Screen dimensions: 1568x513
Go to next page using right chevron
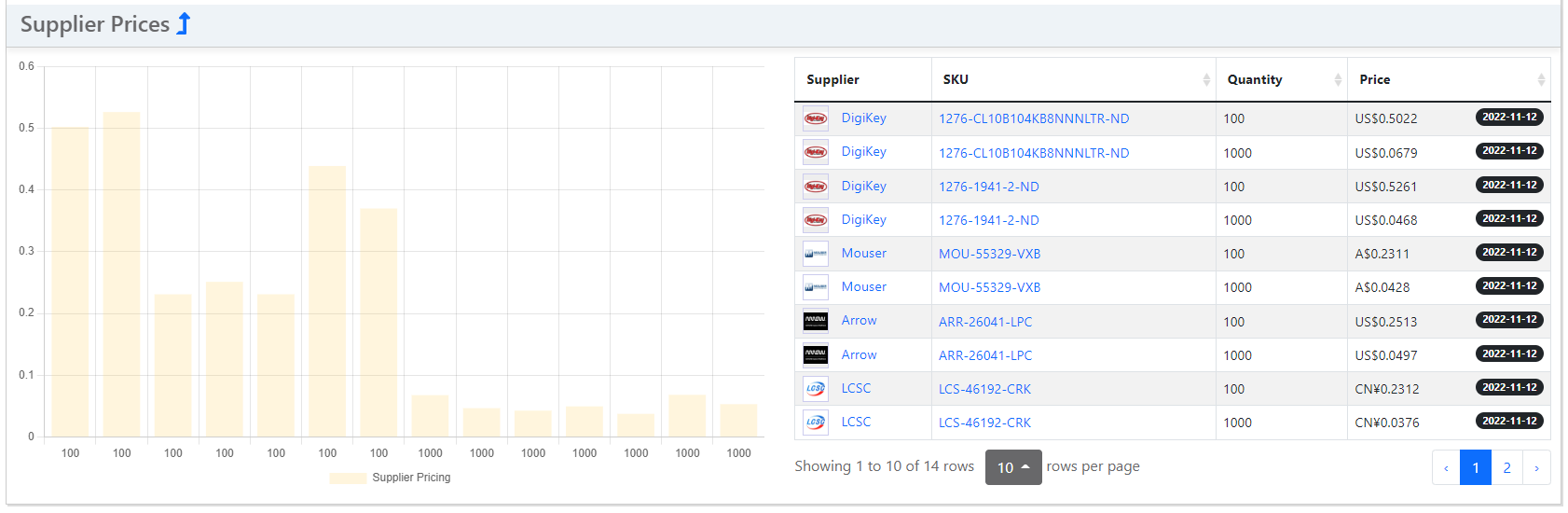coord(1536,467)
